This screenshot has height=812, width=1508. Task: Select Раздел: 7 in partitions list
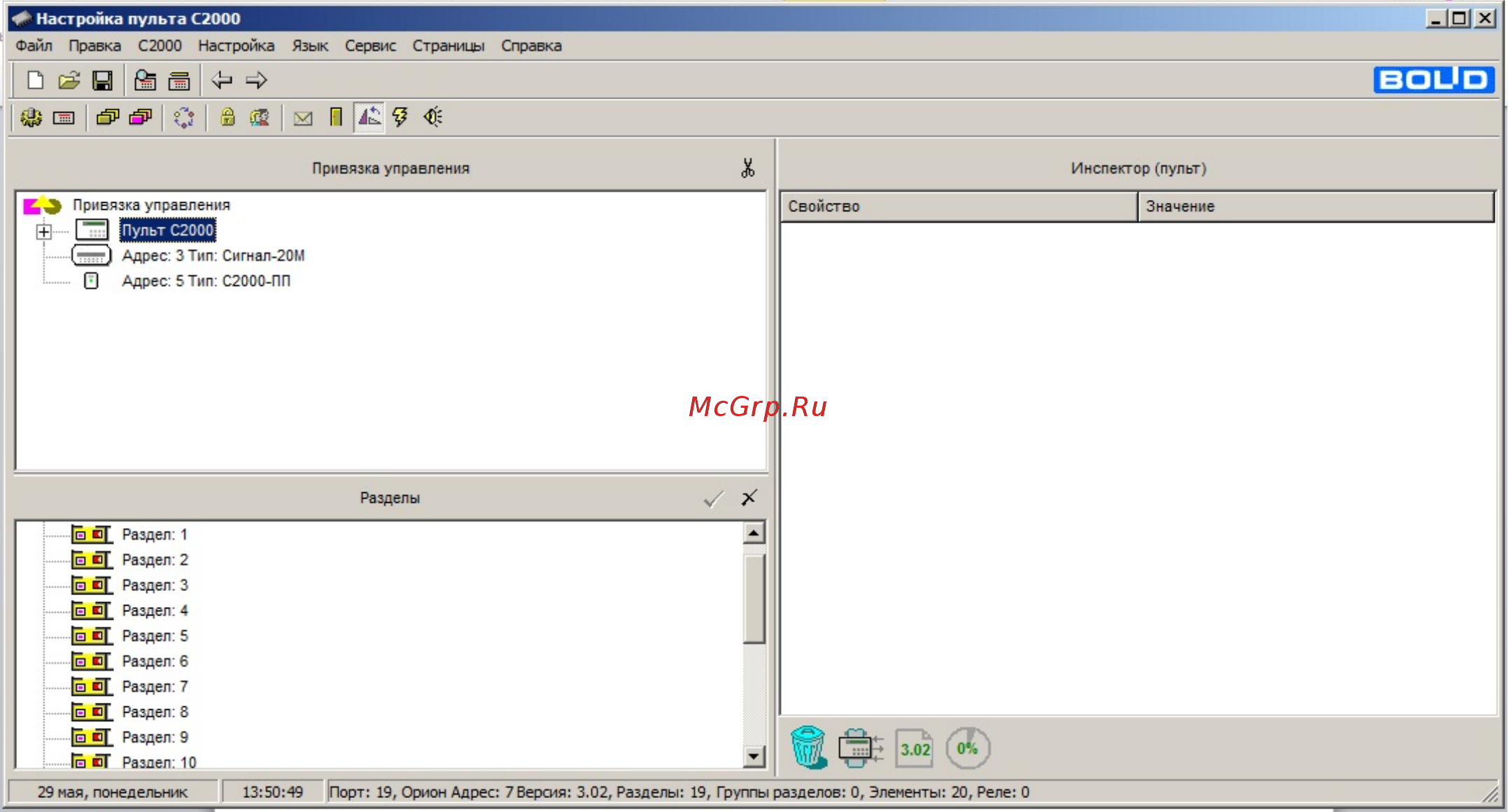coord(155,686)
